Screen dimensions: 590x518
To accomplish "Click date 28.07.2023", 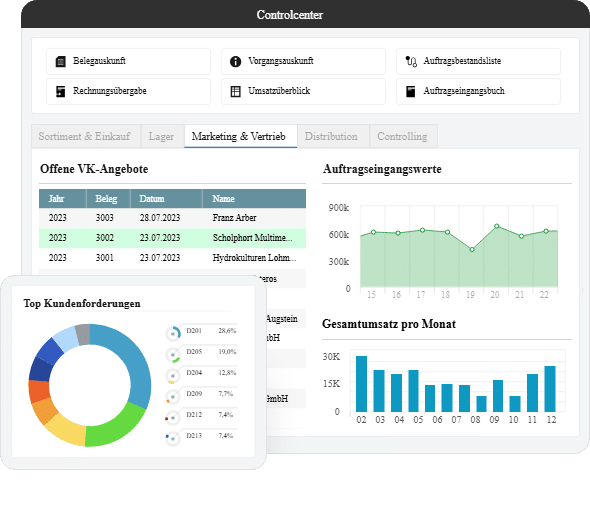I will [x=160, y=218].
